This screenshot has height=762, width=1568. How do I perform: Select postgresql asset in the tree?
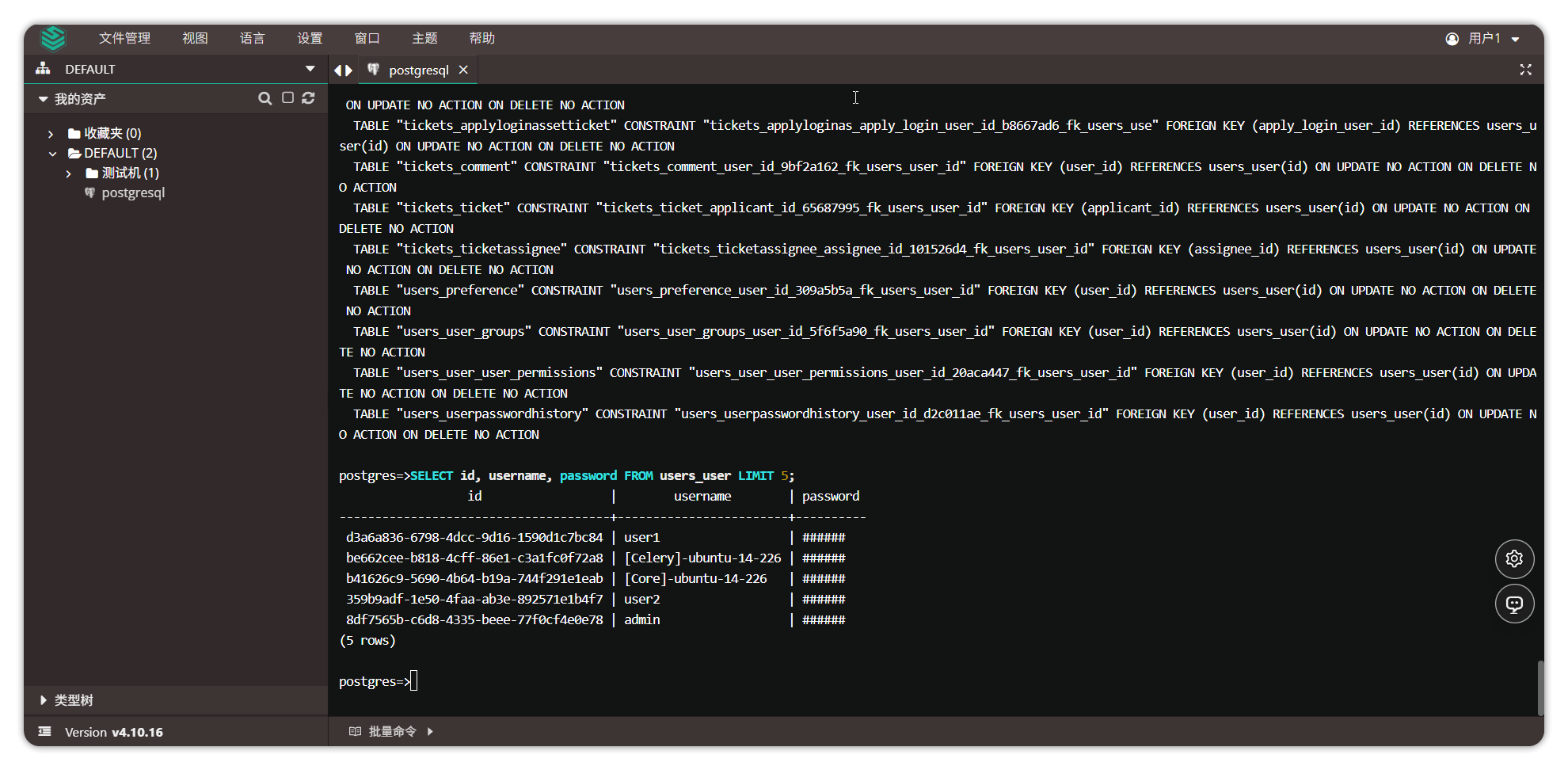(x=133, y=192)
